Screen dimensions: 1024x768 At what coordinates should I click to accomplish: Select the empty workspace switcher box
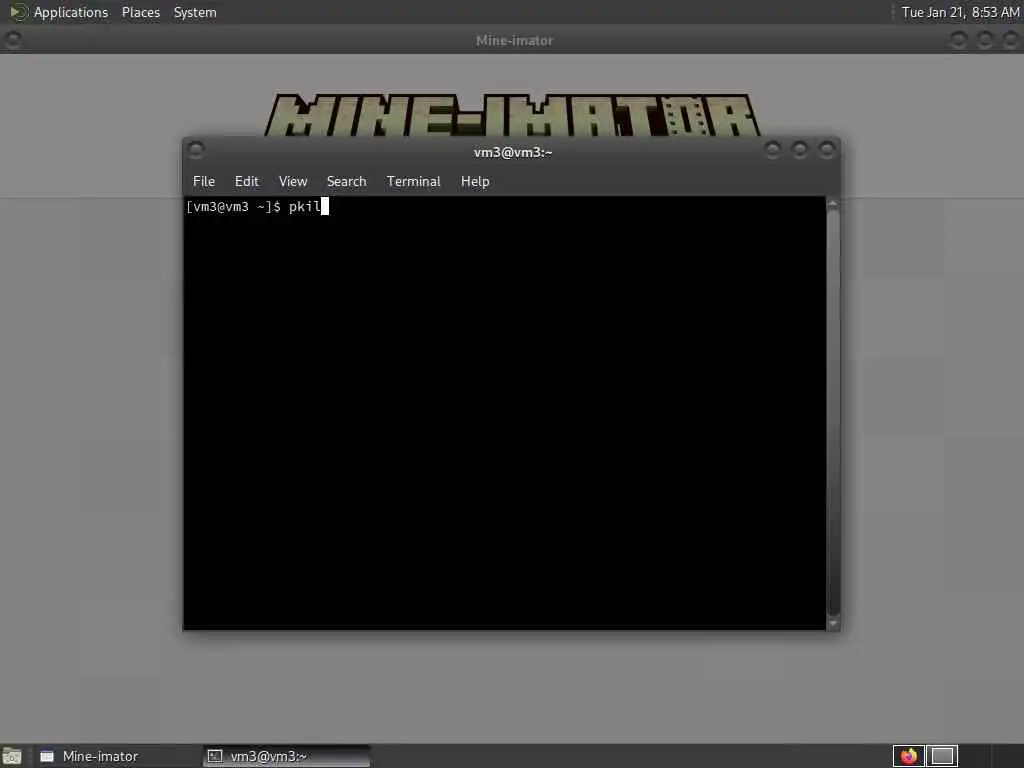click(x=942, y=756)
